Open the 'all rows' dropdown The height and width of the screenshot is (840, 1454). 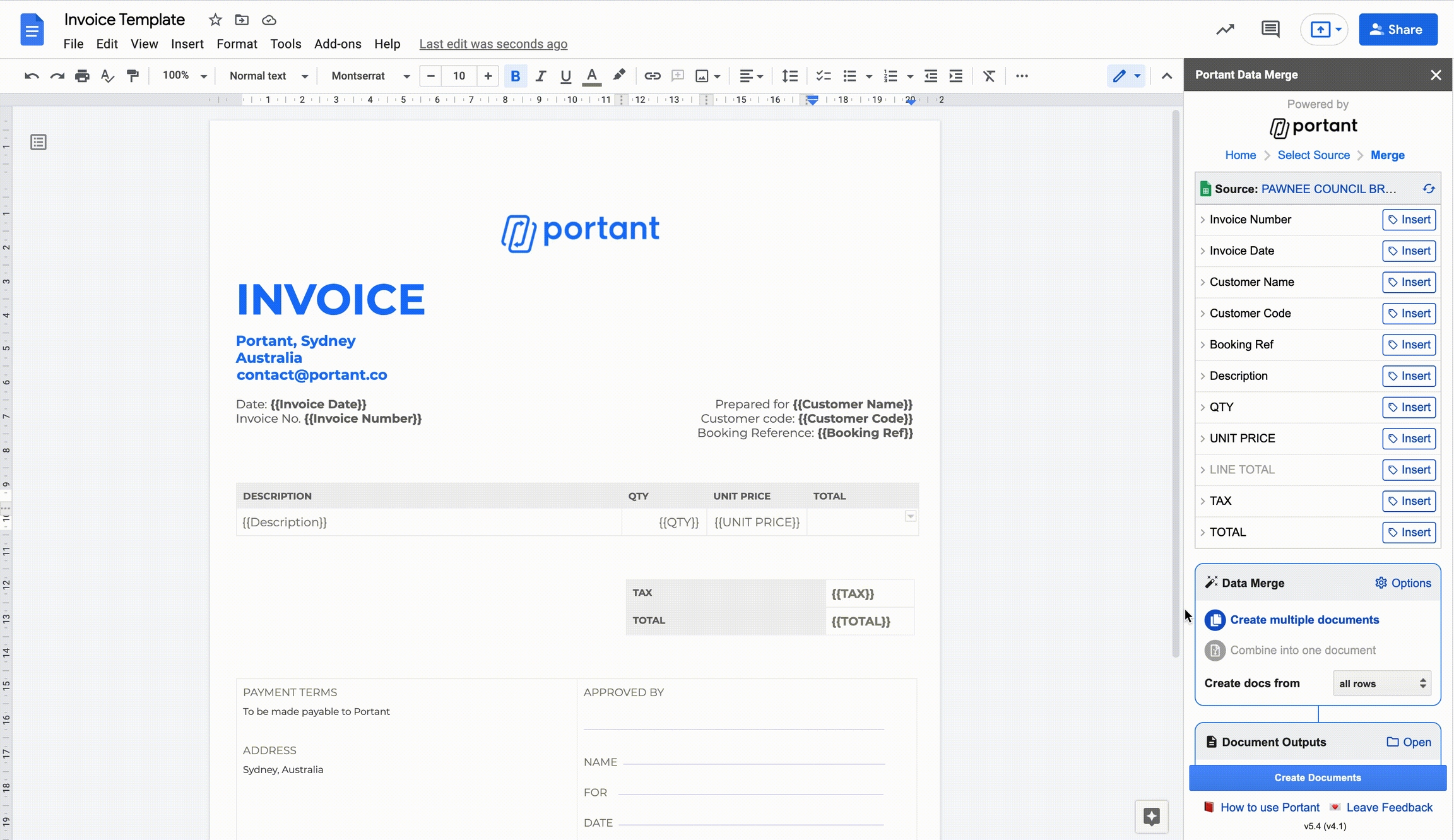pos(1381,683)
